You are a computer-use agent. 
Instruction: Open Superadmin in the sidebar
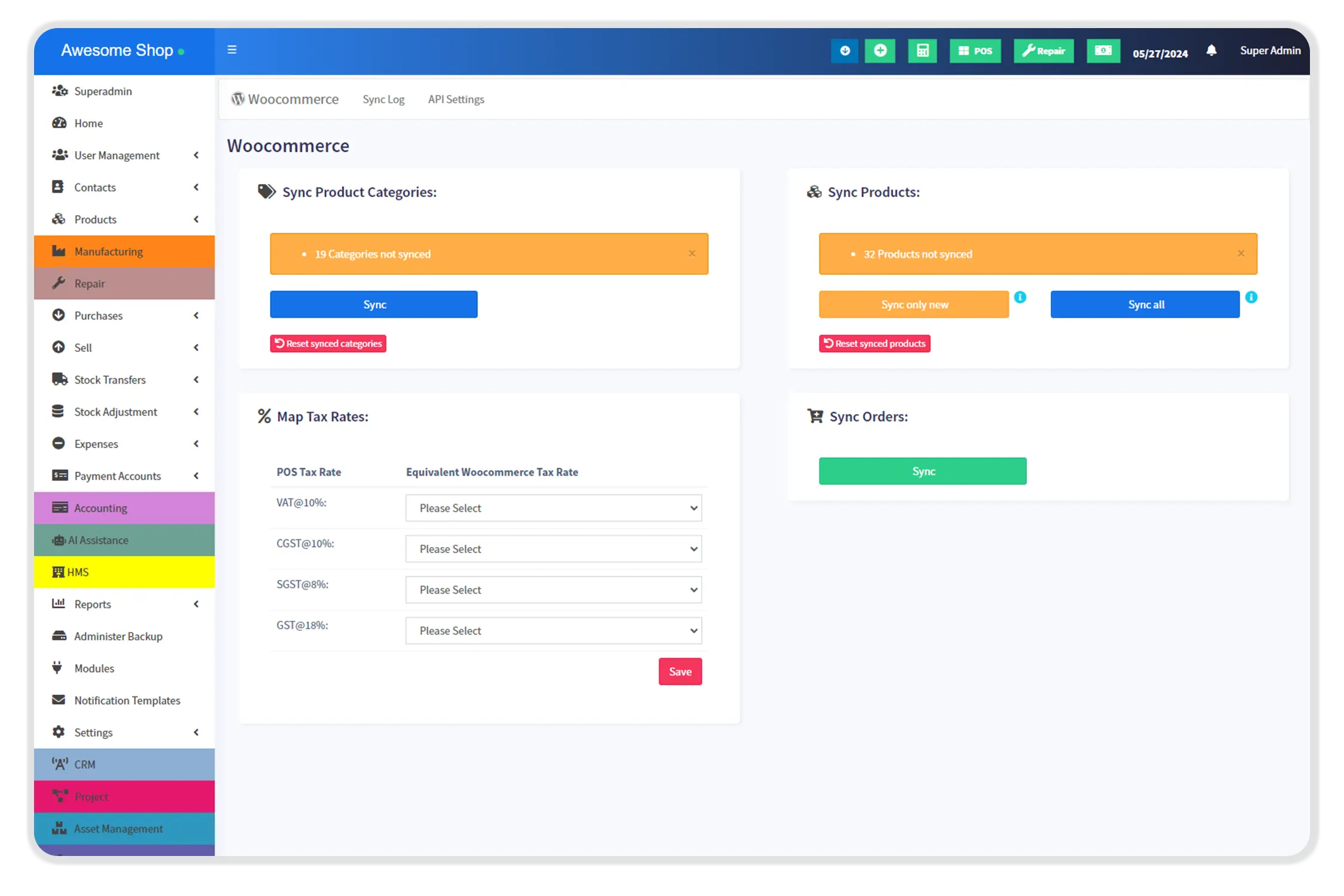[x=124, y=91]
